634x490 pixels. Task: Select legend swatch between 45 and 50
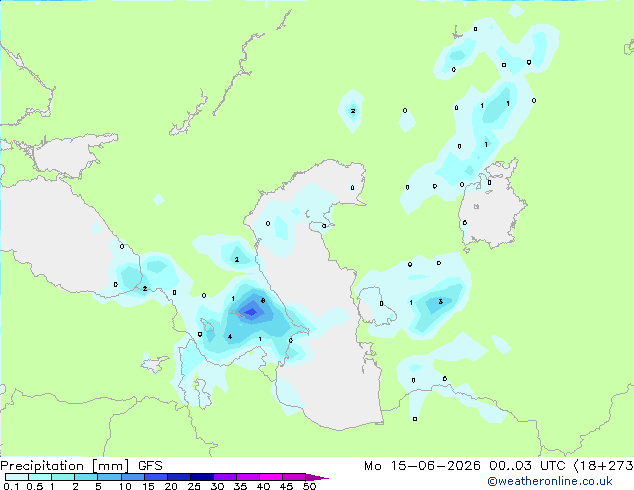click(x=294, y=477)
